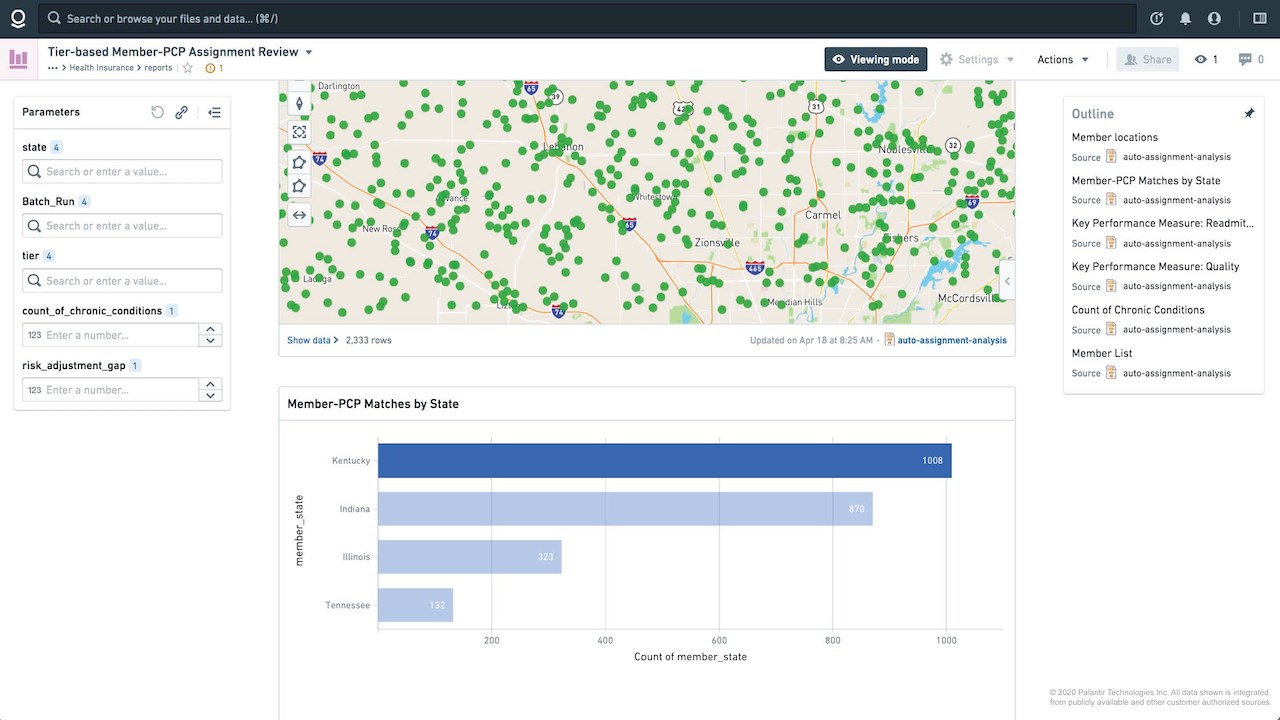Collapse the right map side panel chevron
Screen dimensions: 1280x720
click(1007, 281)
